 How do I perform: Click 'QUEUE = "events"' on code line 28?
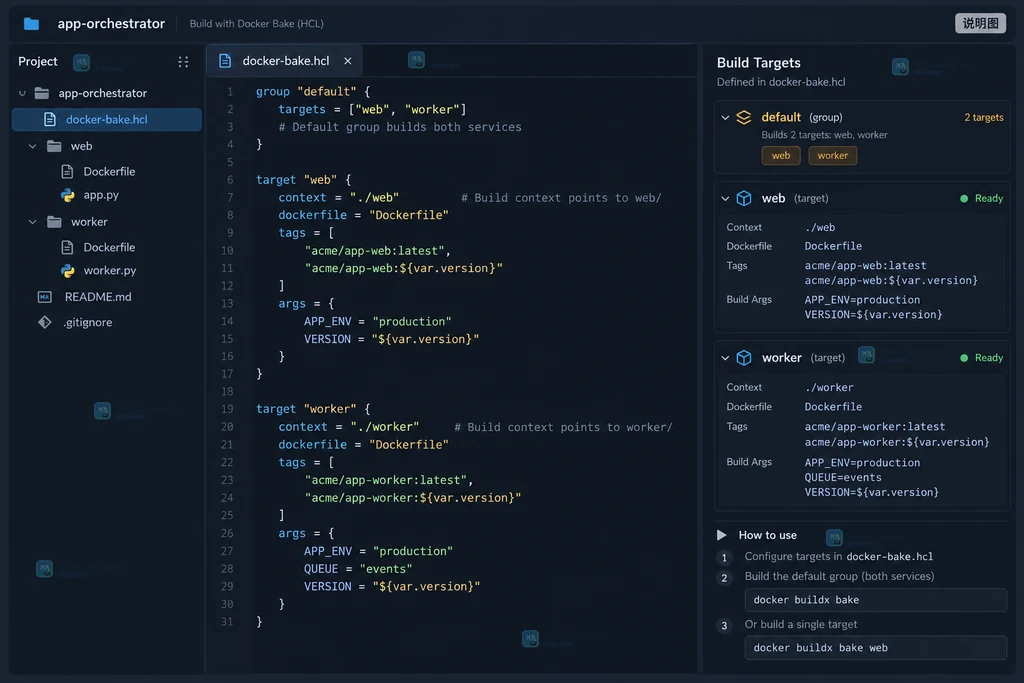(x=358, y=569)
